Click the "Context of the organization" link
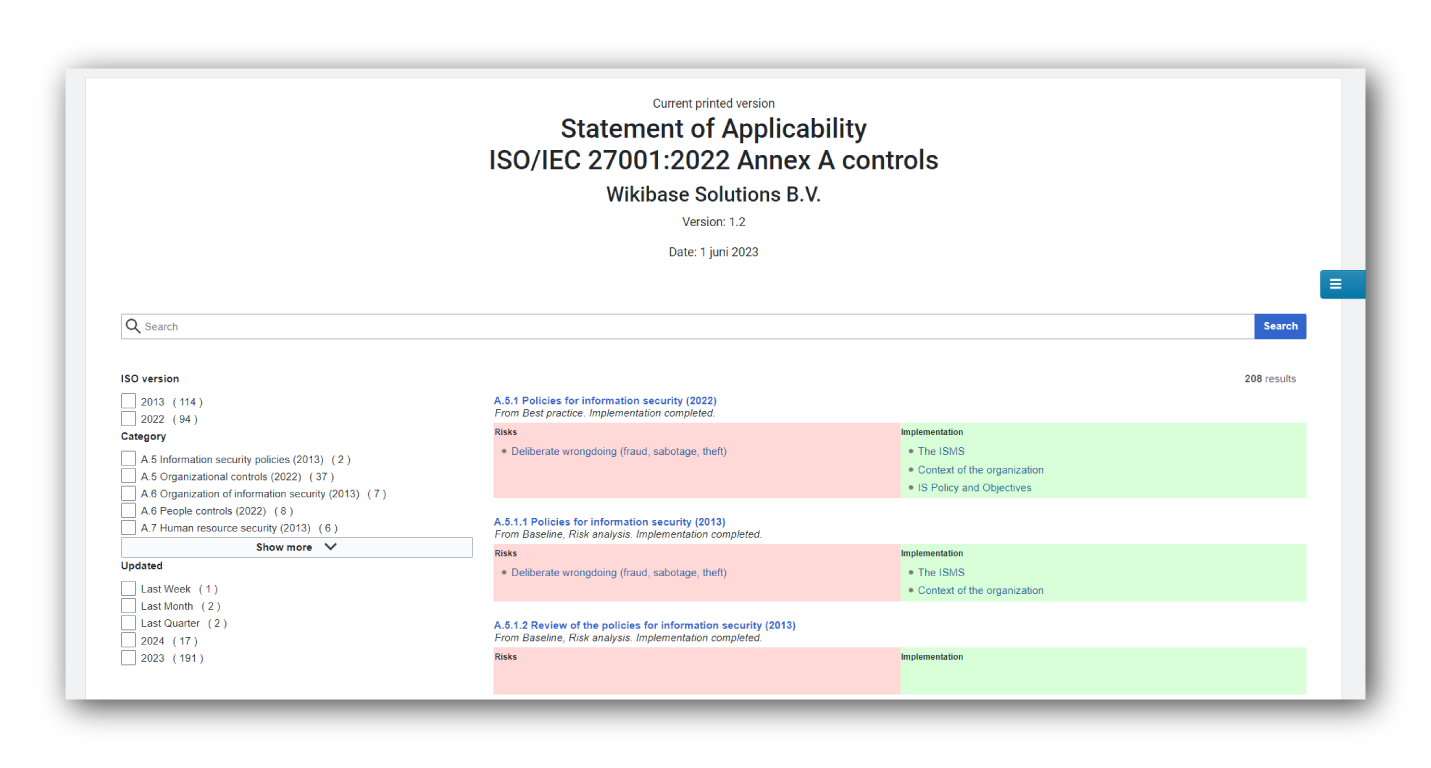Viewport: 1431px width, 768px height. point(980,469)
